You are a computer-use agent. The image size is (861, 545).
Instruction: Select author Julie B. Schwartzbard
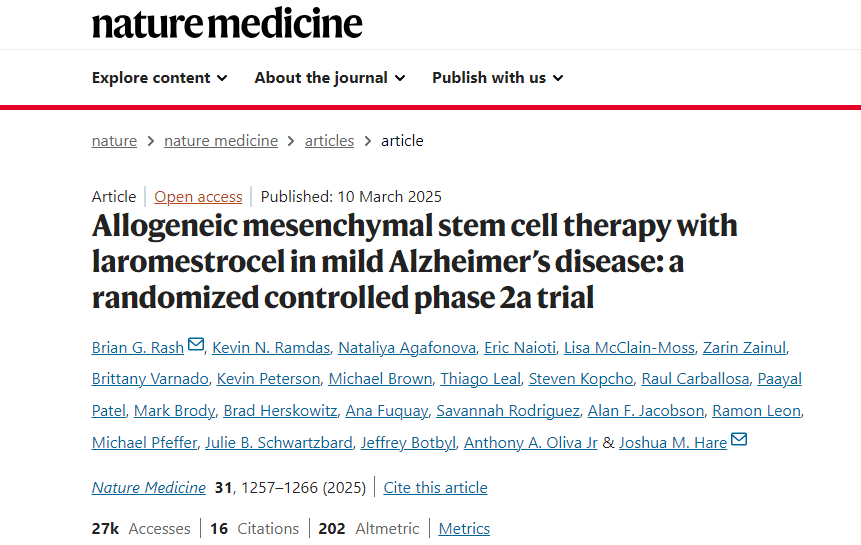pyautogui.click(x=278, y=443)
